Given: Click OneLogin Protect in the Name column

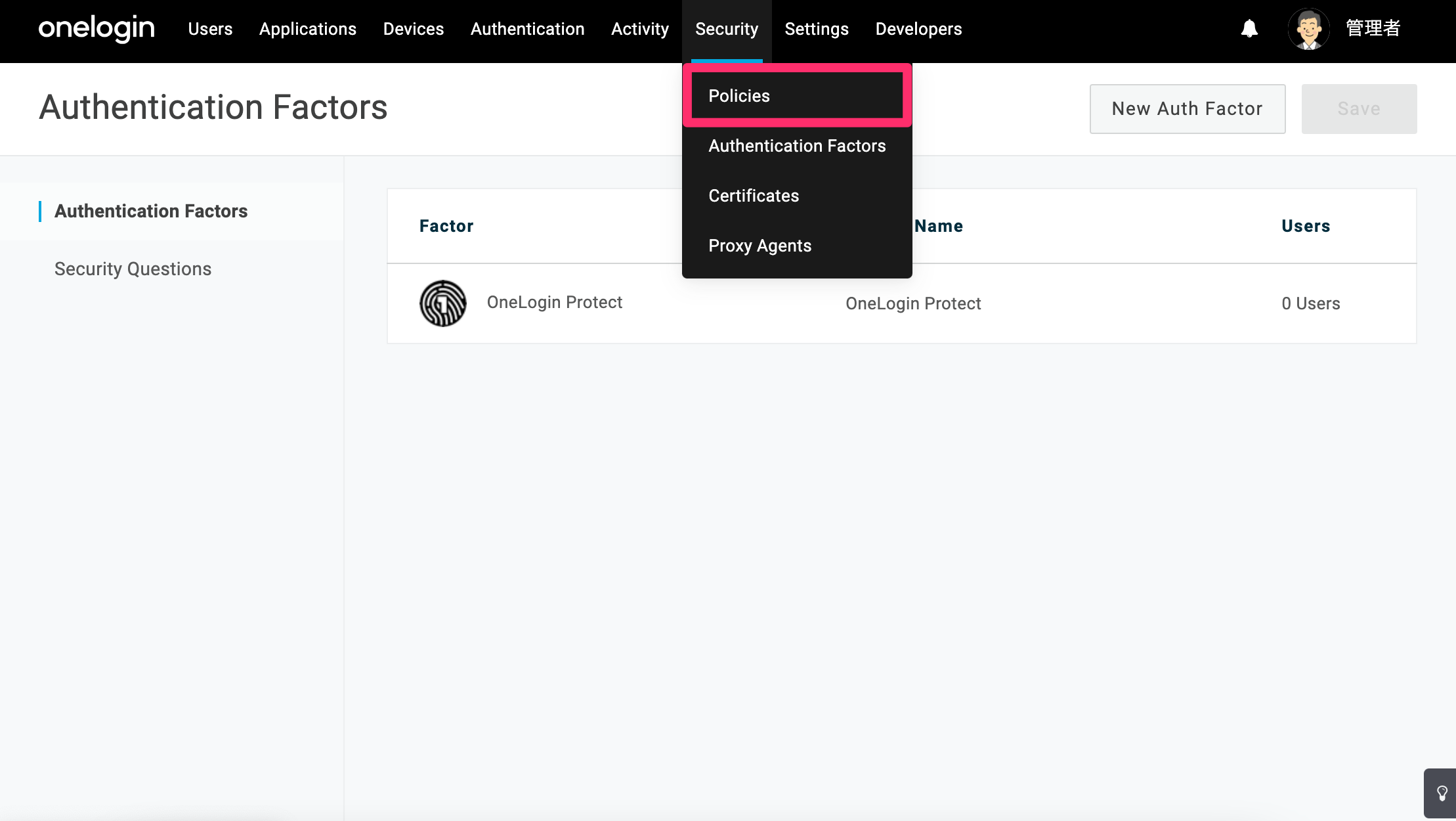Looking at the screenshot, I should coord(913,303).
